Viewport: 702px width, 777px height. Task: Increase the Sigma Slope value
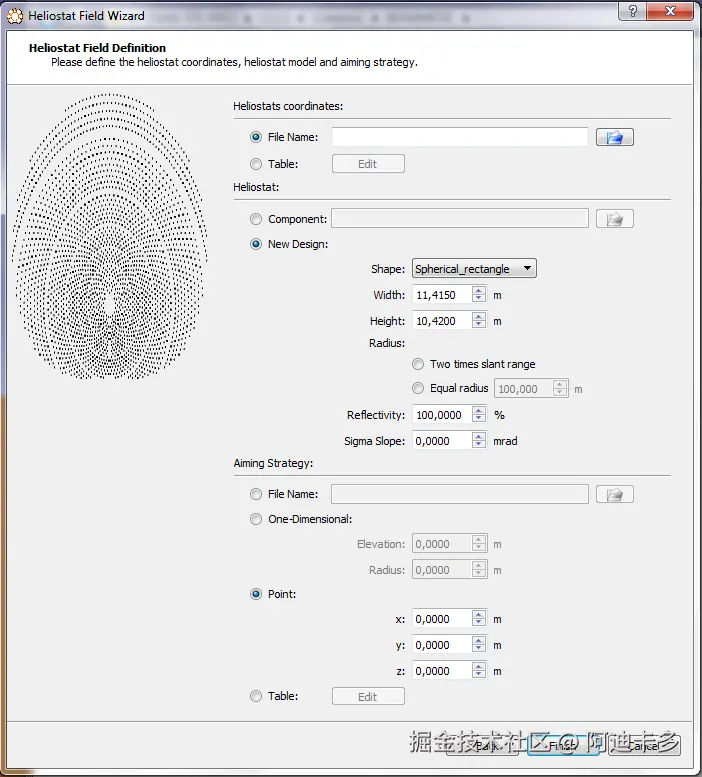479,437
